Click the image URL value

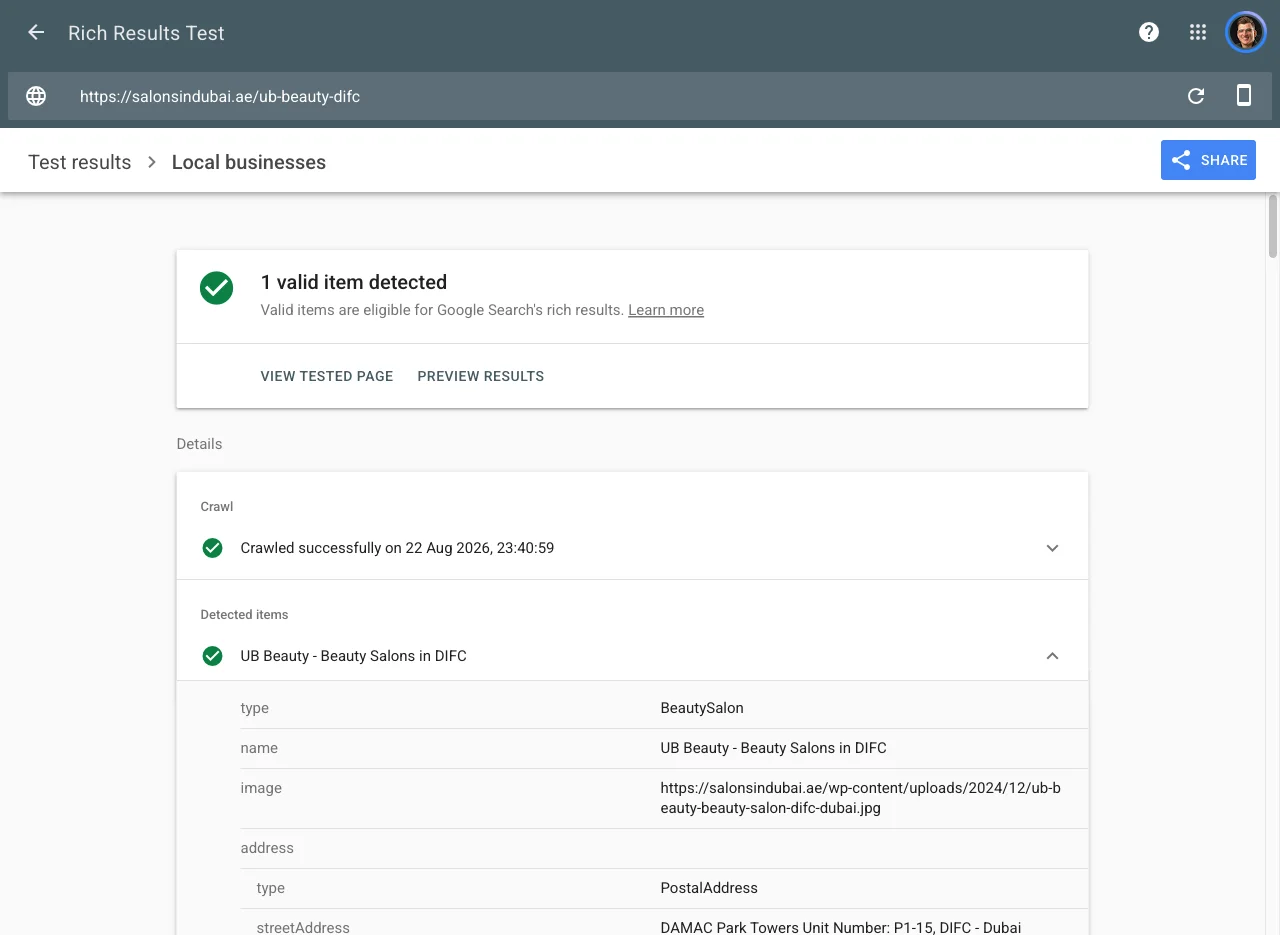point(860,798)
